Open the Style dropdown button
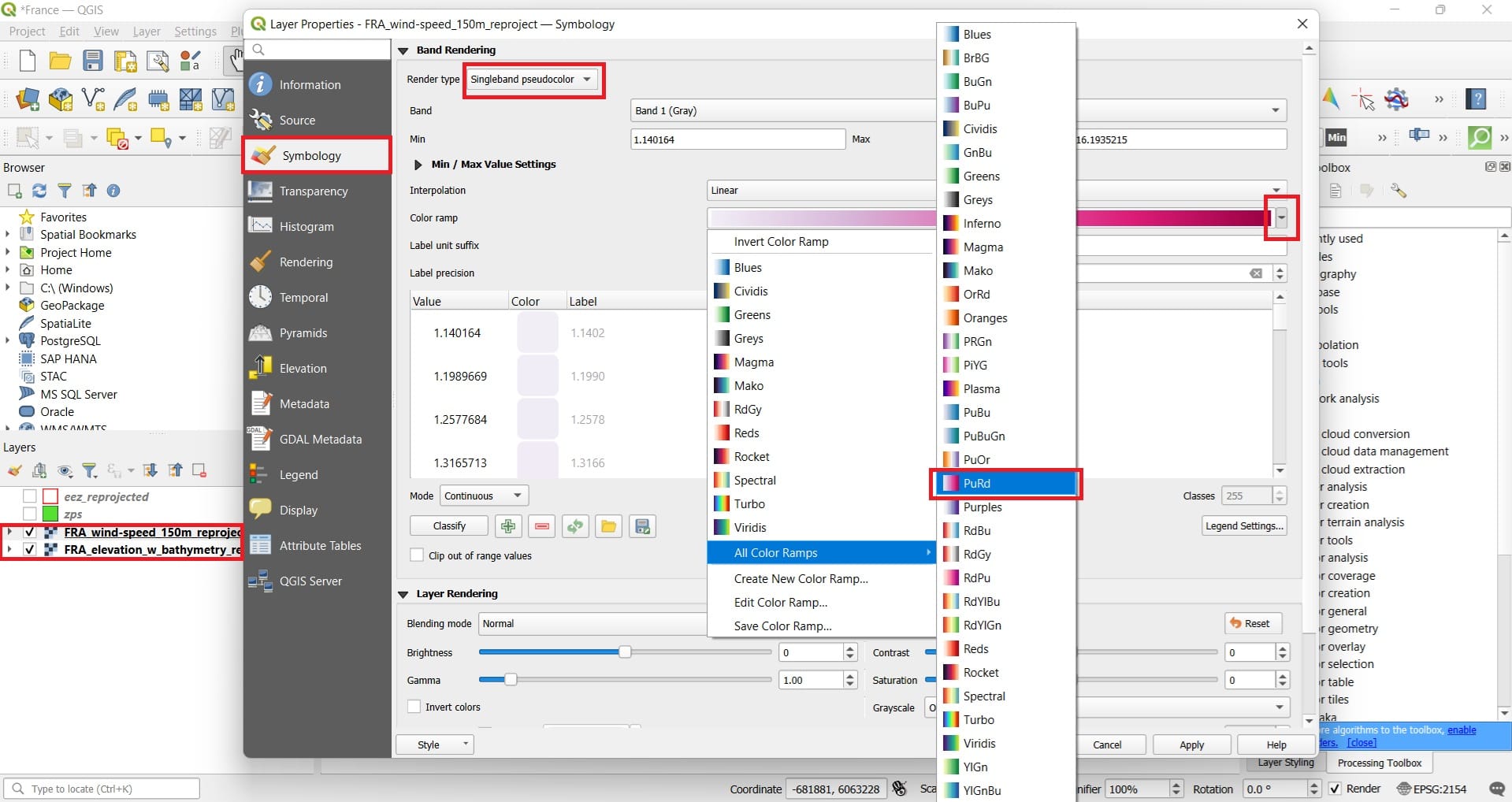The width and height of the screenshot is (1512, 802). pos(434,744)
